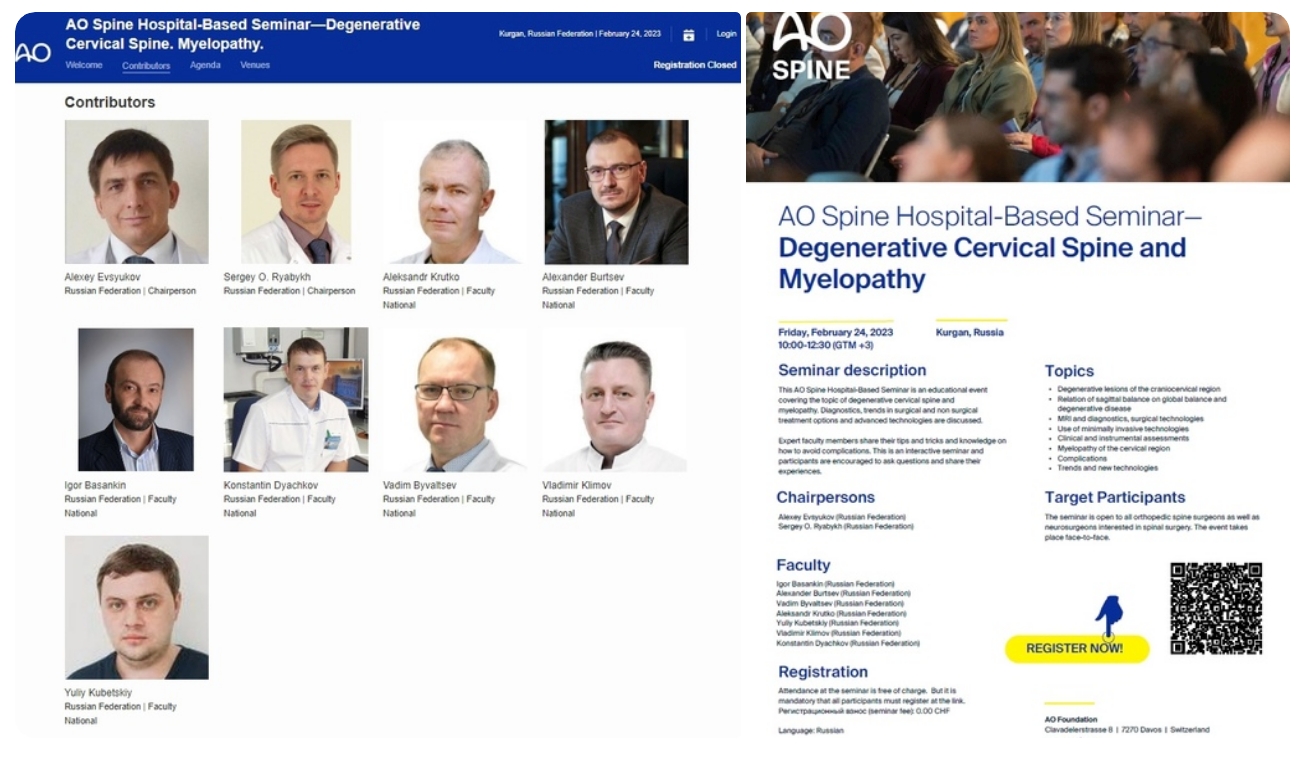
Task: Open Alexander Burtsev's photo
Action: [x=616, y=192]
